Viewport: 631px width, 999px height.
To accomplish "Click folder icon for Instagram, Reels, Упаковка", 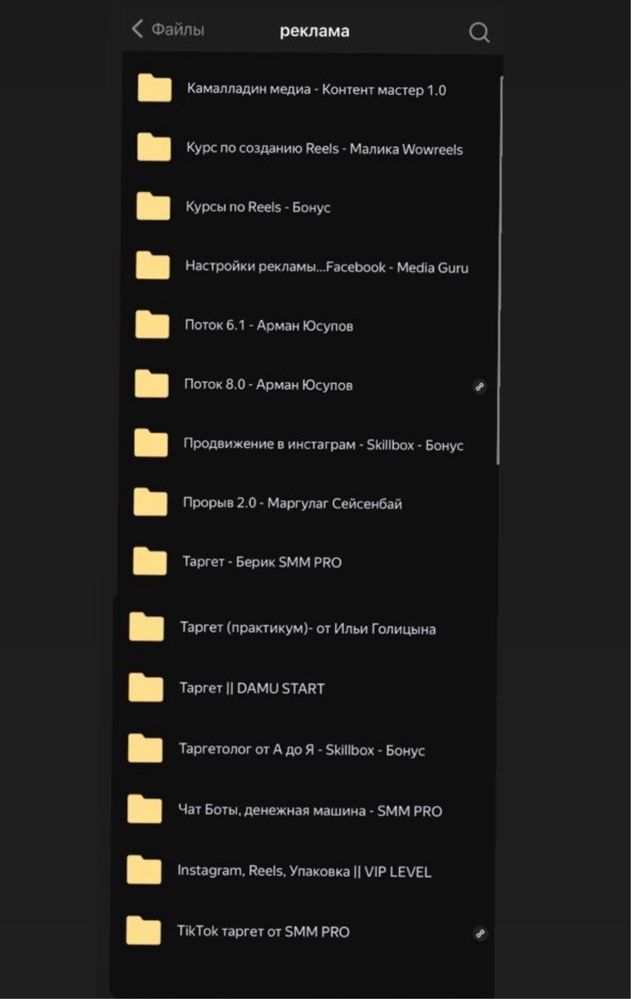I will coord(144,870).
